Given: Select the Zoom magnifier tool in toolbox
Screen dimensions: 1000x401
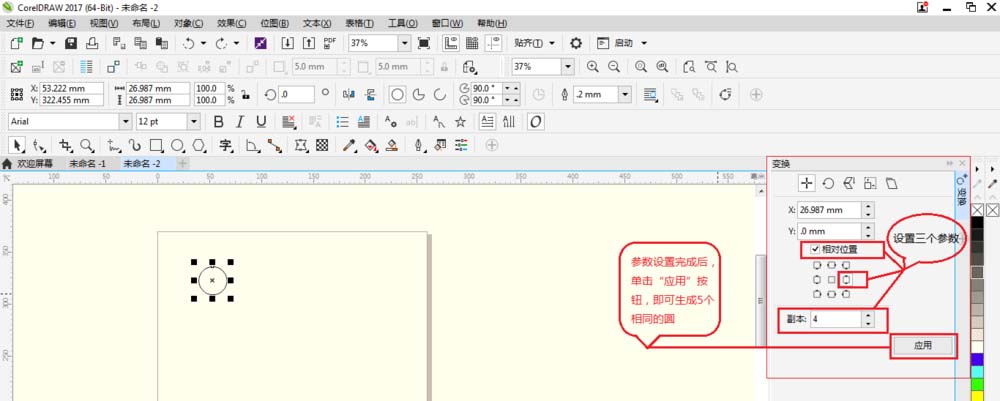Looking at the screenshot, I should tap(86, 145).
